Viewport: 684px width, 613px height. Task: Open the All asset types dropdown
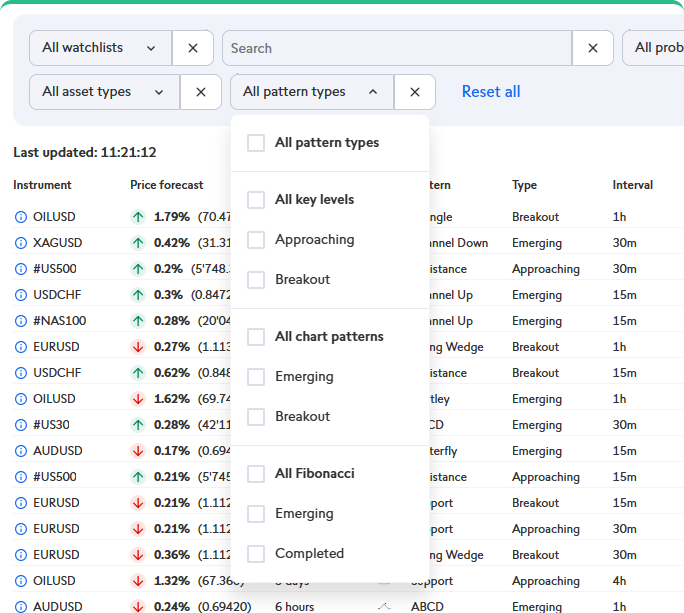tap(104, 92)
